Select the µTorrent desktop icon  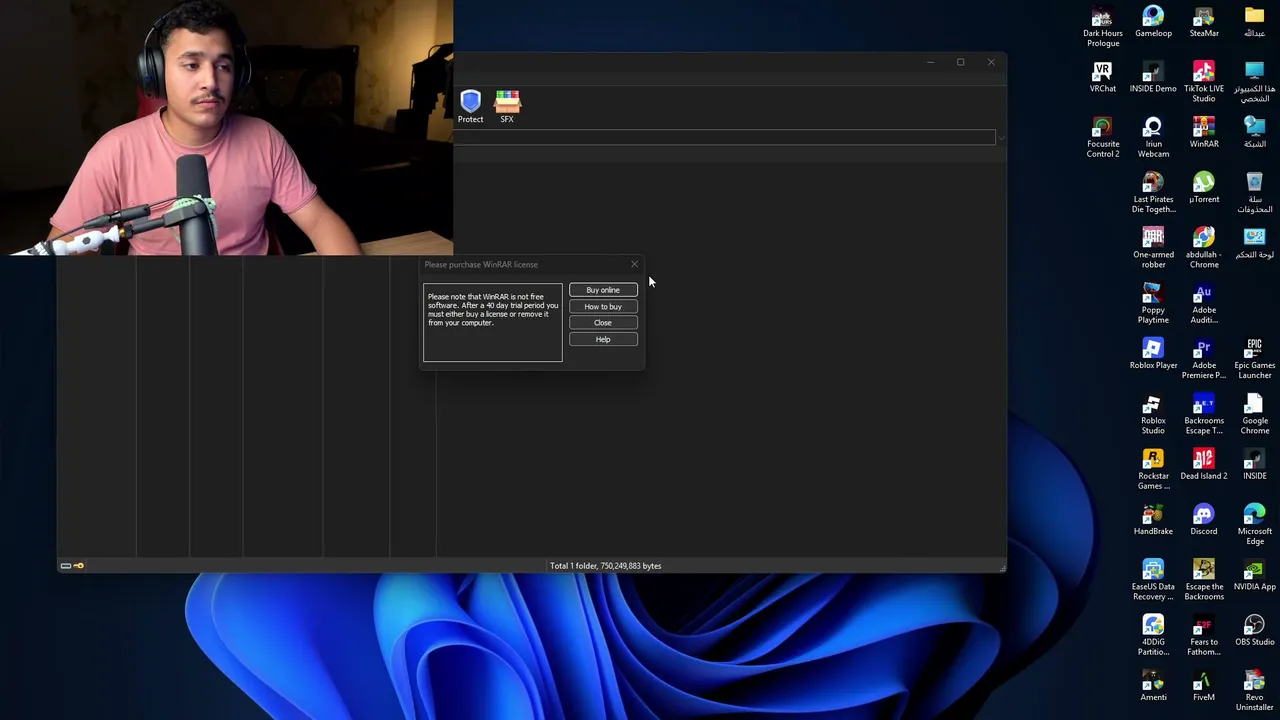[x=1204, y=188]
